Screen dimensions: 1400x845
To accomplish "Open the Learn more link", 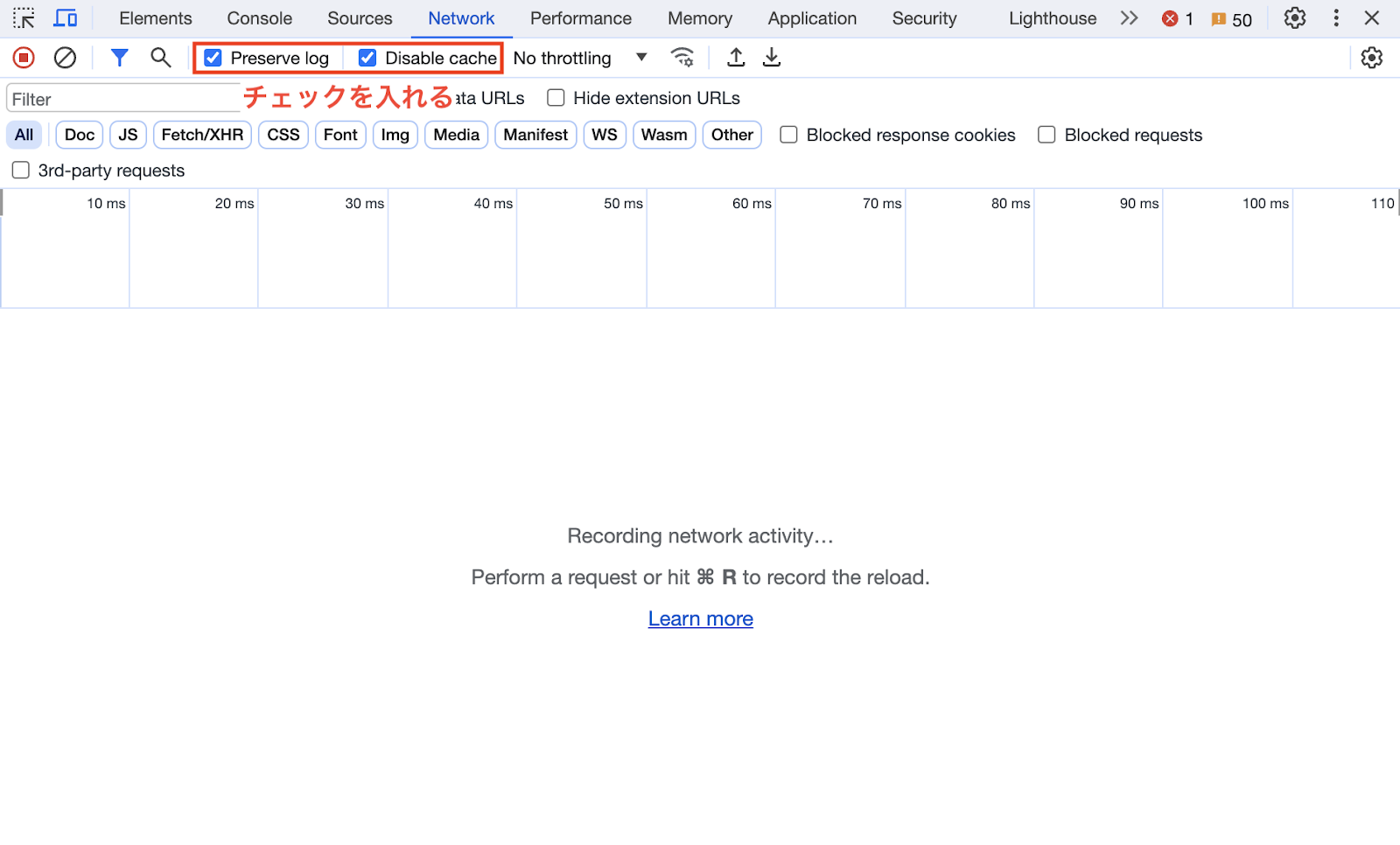I will coord(700,618).
